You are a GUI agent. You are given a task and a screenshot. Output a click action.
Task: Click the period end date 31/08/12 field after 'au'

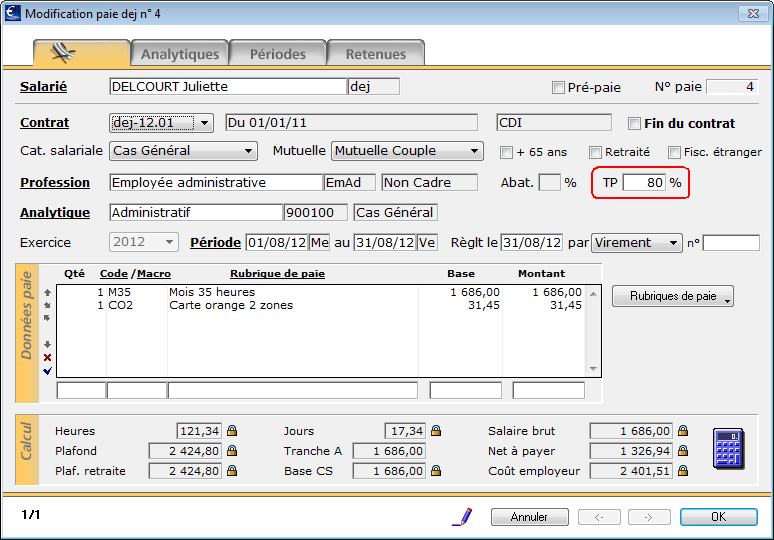pos(385,242)
